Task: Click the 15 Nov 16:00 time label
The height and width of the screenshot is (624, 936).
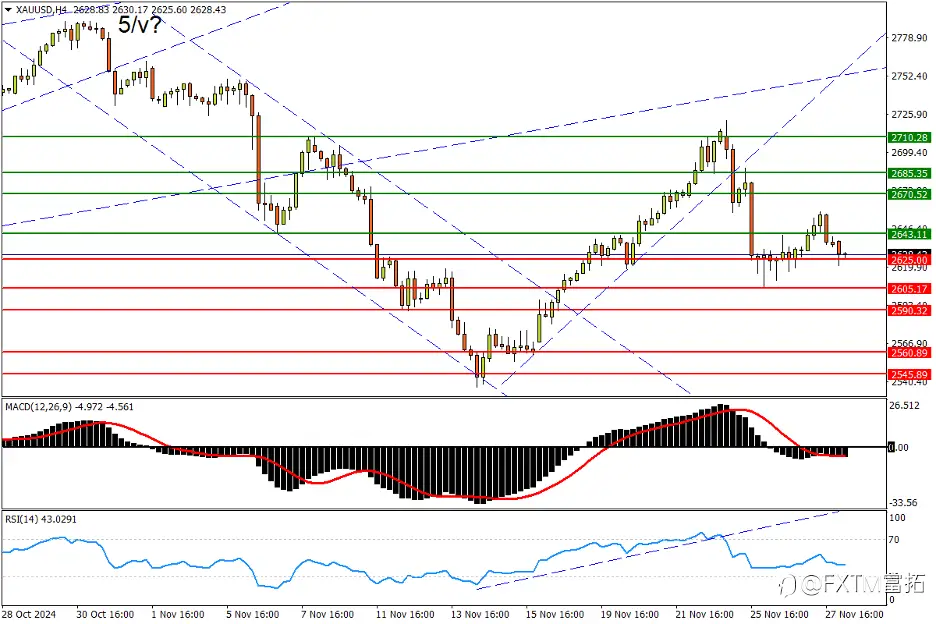Action: coord(555,614)
